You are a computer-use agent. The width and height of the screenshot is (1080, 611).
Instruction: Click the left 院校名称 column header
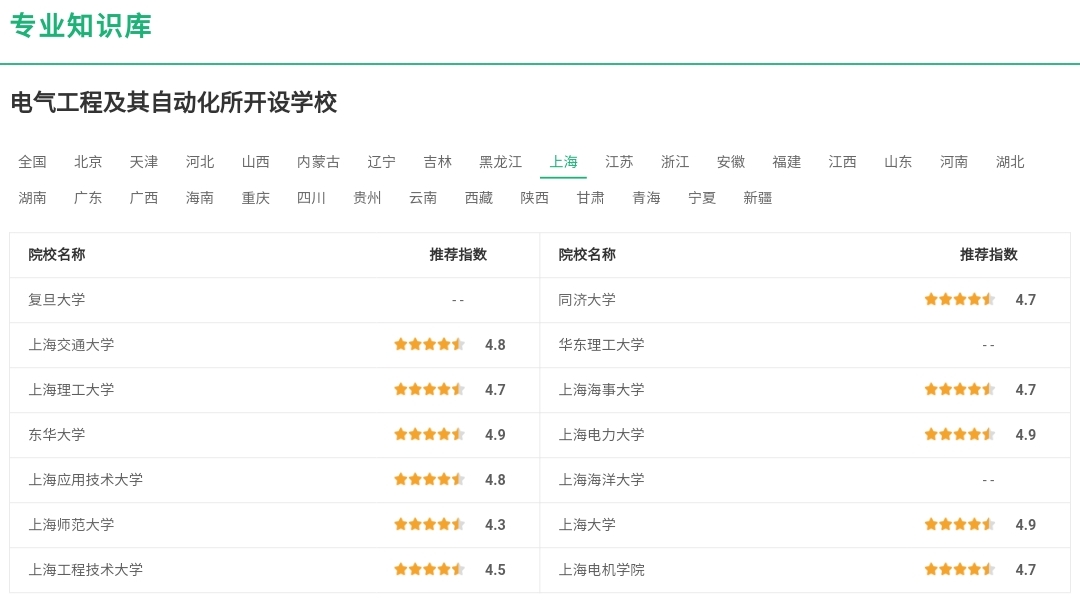(55, 255)
